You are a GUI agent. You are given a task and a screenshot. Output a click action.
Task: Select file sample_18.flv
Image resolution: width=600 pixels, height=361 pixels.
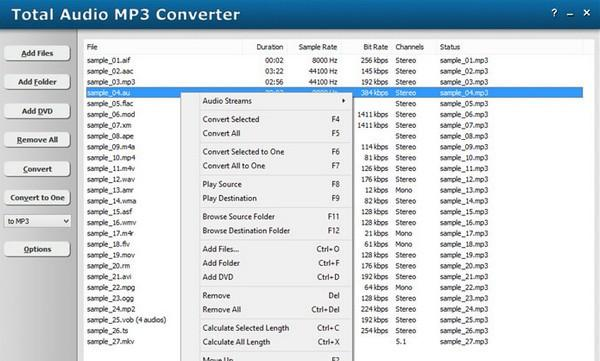(x=109, y=244)
